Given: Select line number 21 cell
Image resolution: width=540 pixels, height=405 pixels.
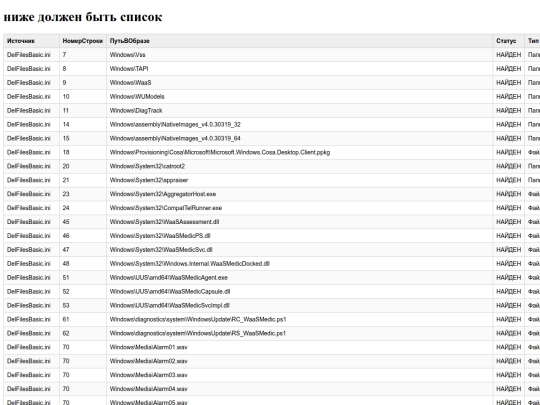Looking at the screenshot, I should [83, 180].
